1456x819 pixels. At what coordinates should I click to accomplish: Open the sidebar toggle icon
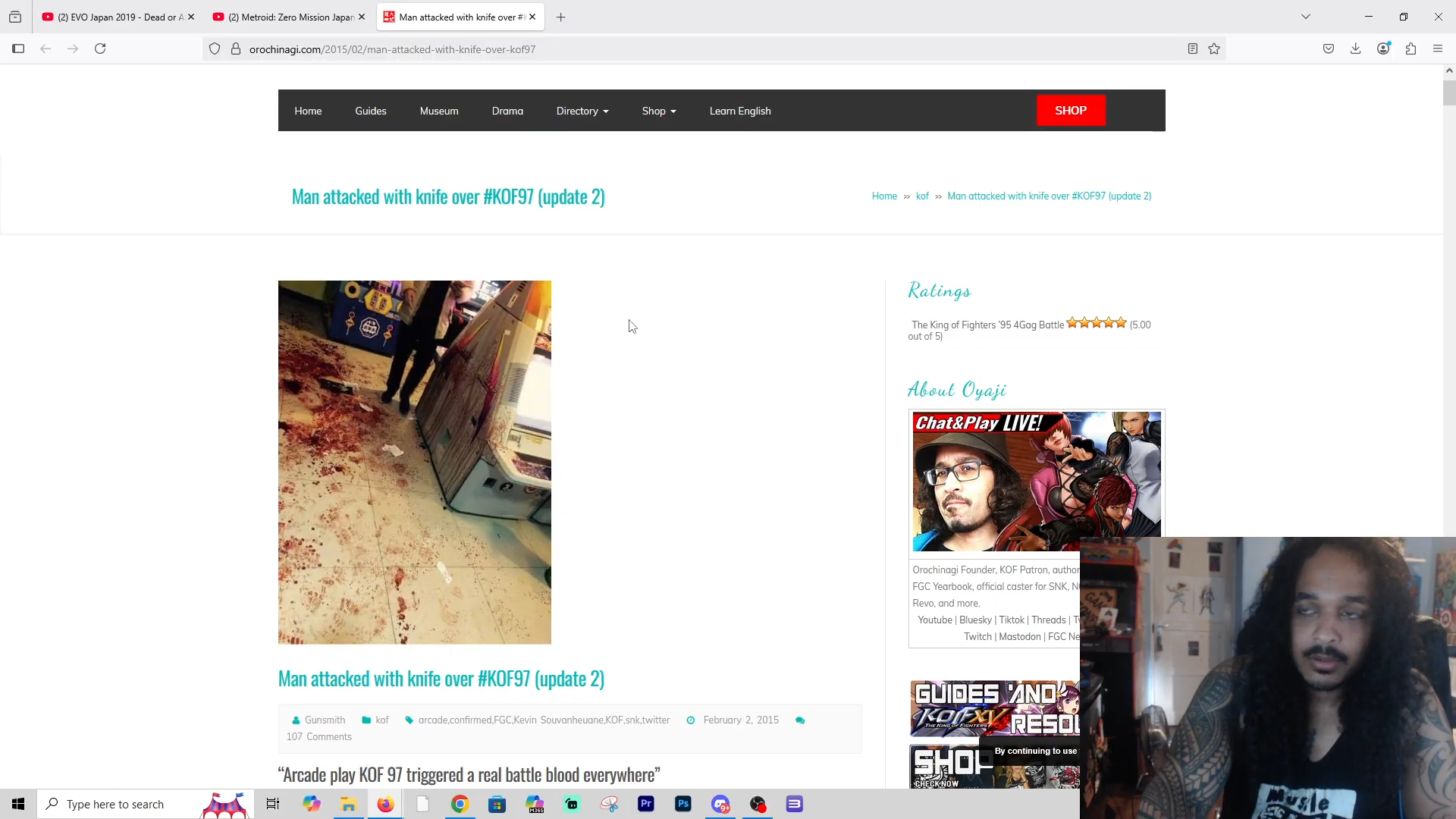pyautogui.click(x=18, y=49)
